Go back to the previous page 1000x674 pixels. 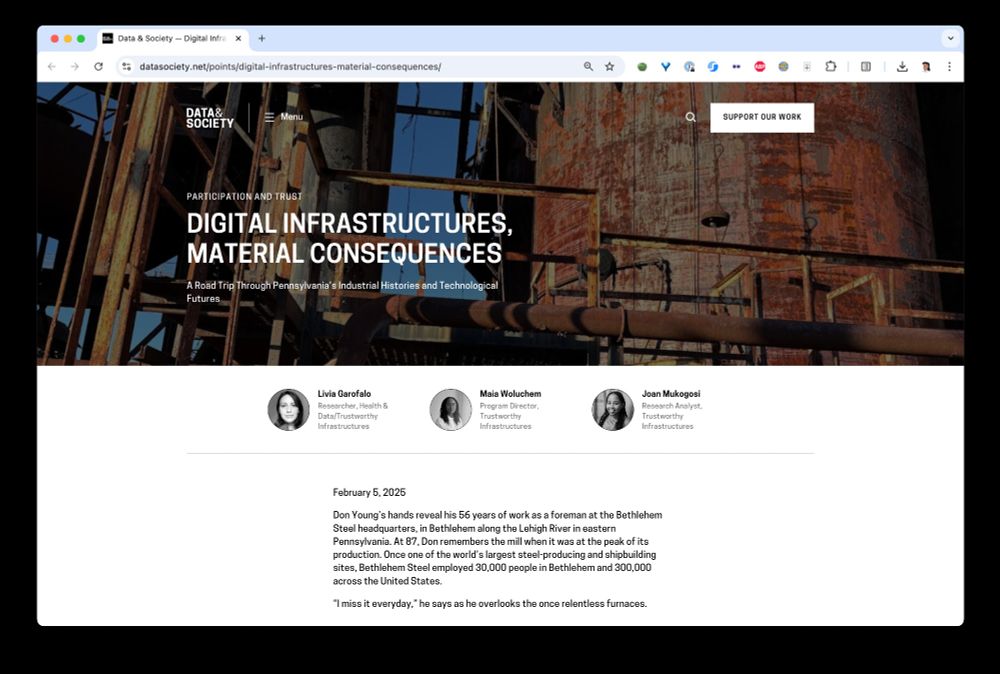click(52, 66)
